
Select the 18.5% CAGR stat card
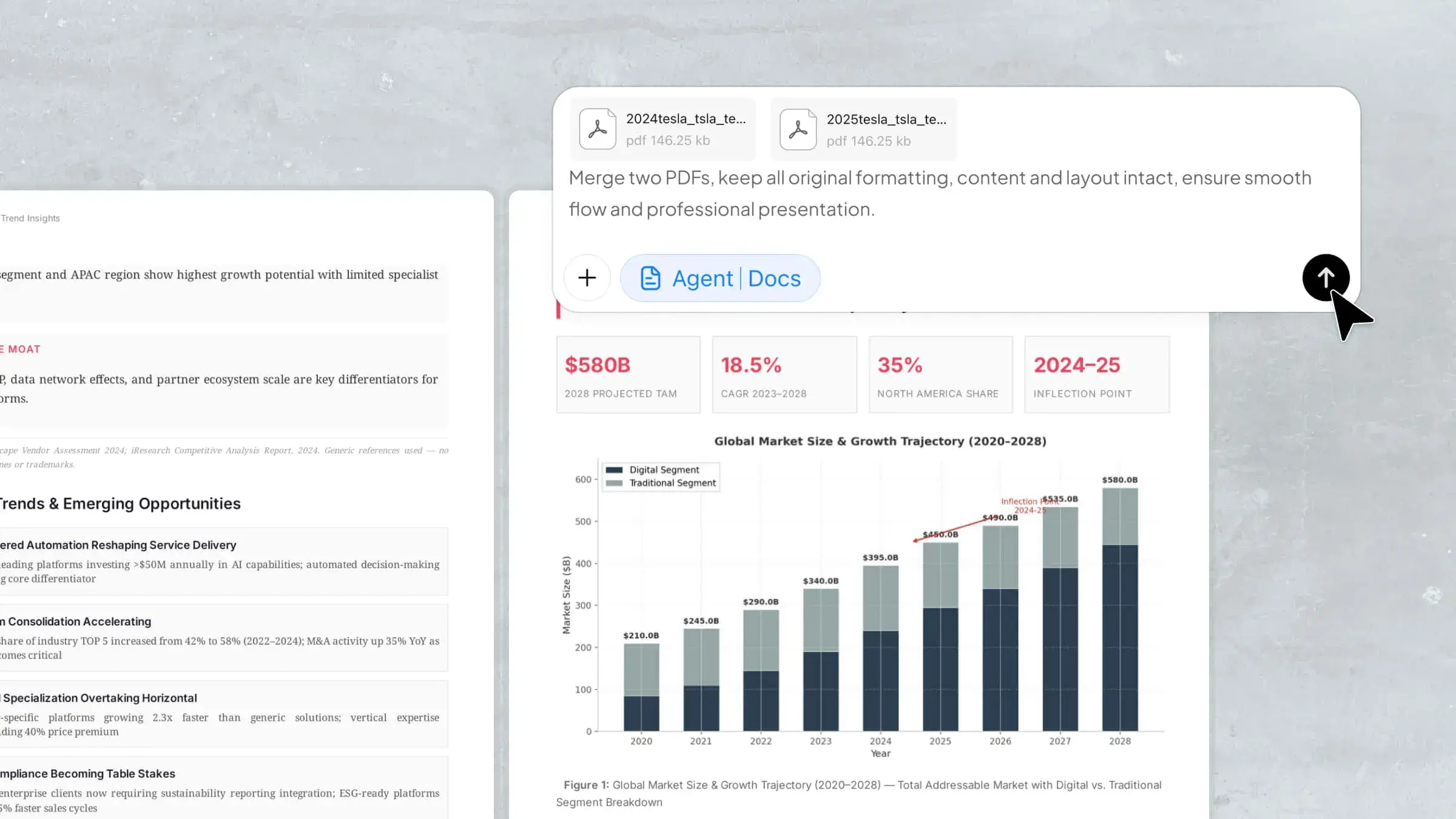point(784,375)
